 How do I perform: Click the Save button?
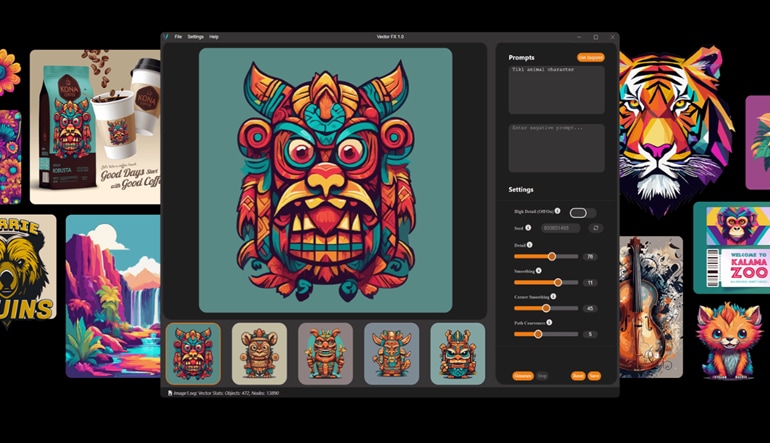(x=594, y=376)
